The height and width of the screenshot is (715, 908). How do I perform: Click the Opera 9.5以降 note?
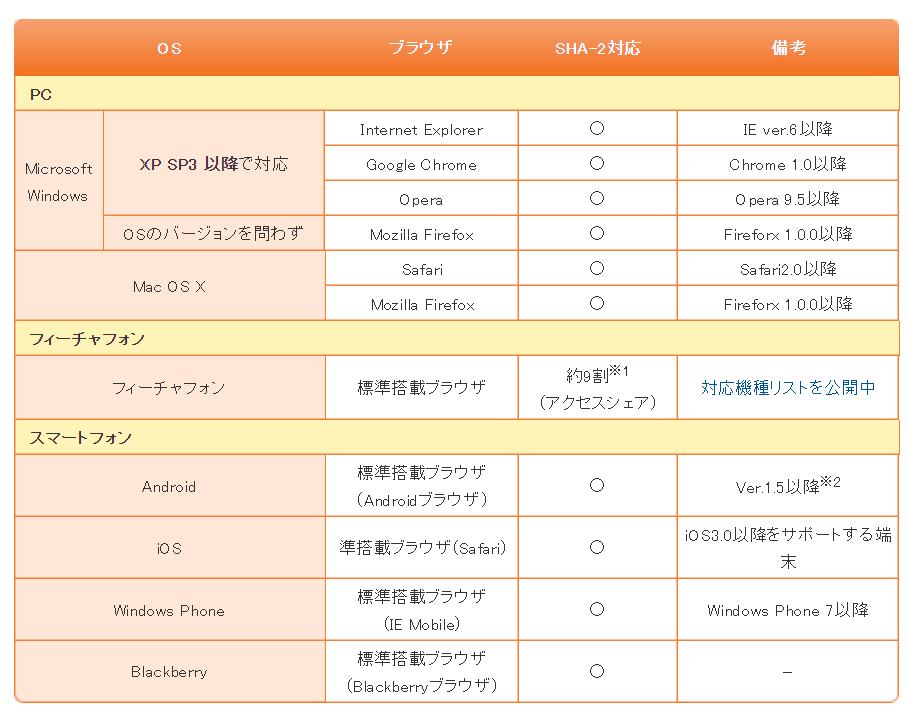pos(788,199)
